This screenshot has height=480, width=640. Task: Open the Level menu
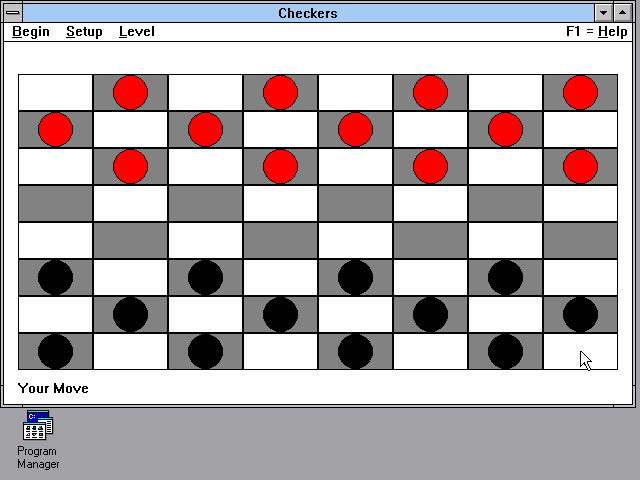point(136,31)
